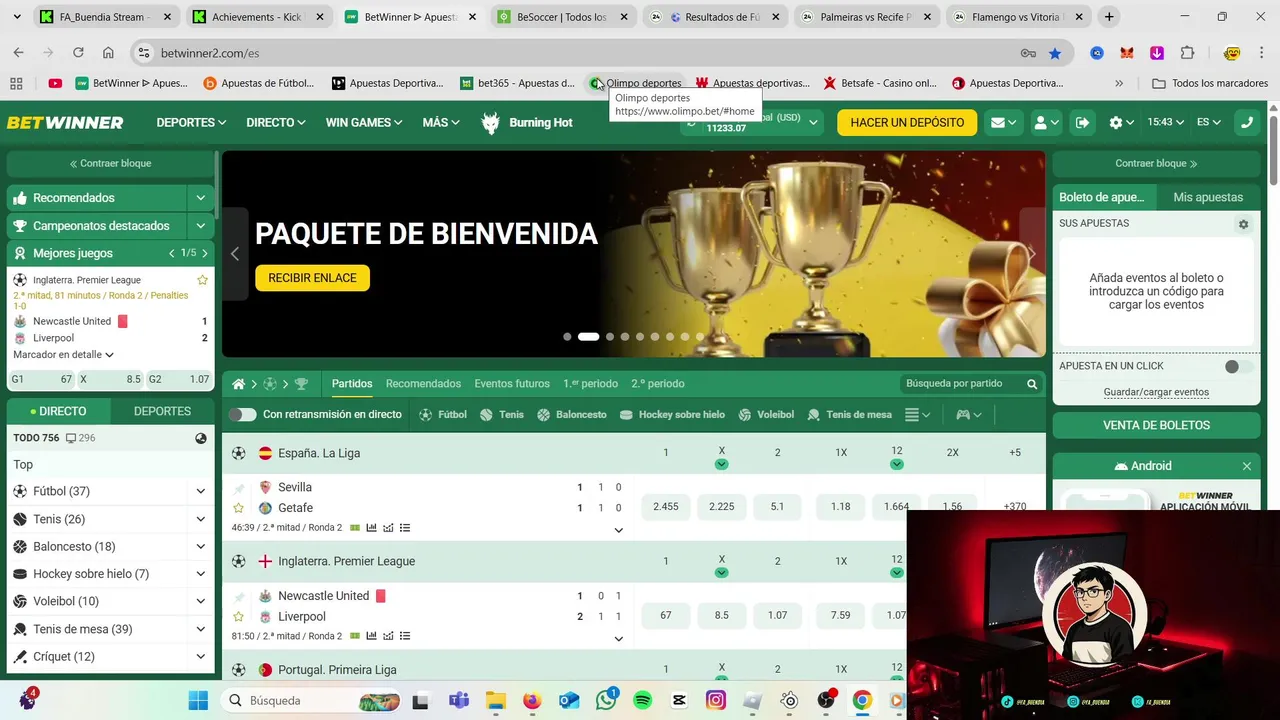The height and width of the screenshot is (720, 1280).
Task: Click the search magnifier in match search
Action: click(1032, 384)
